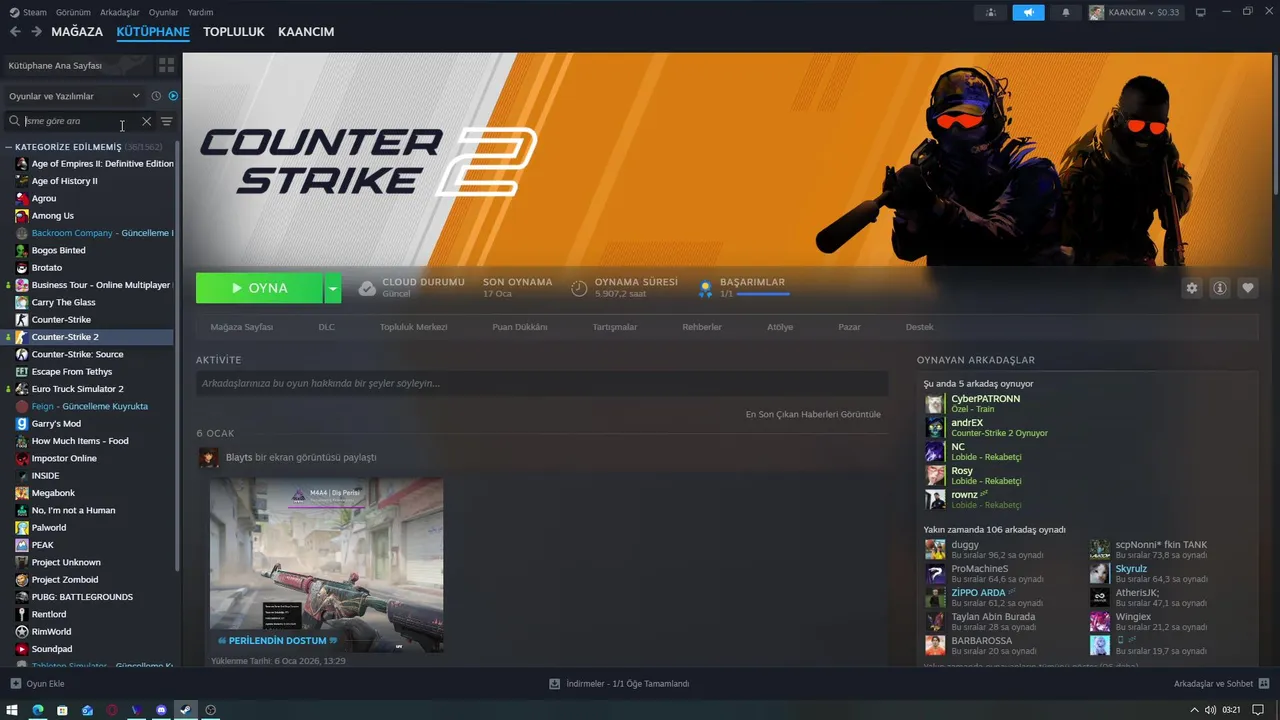Click Oyun Ekle add game button
The height and width of the screenshot is (720, 1280).
[38, 684]
